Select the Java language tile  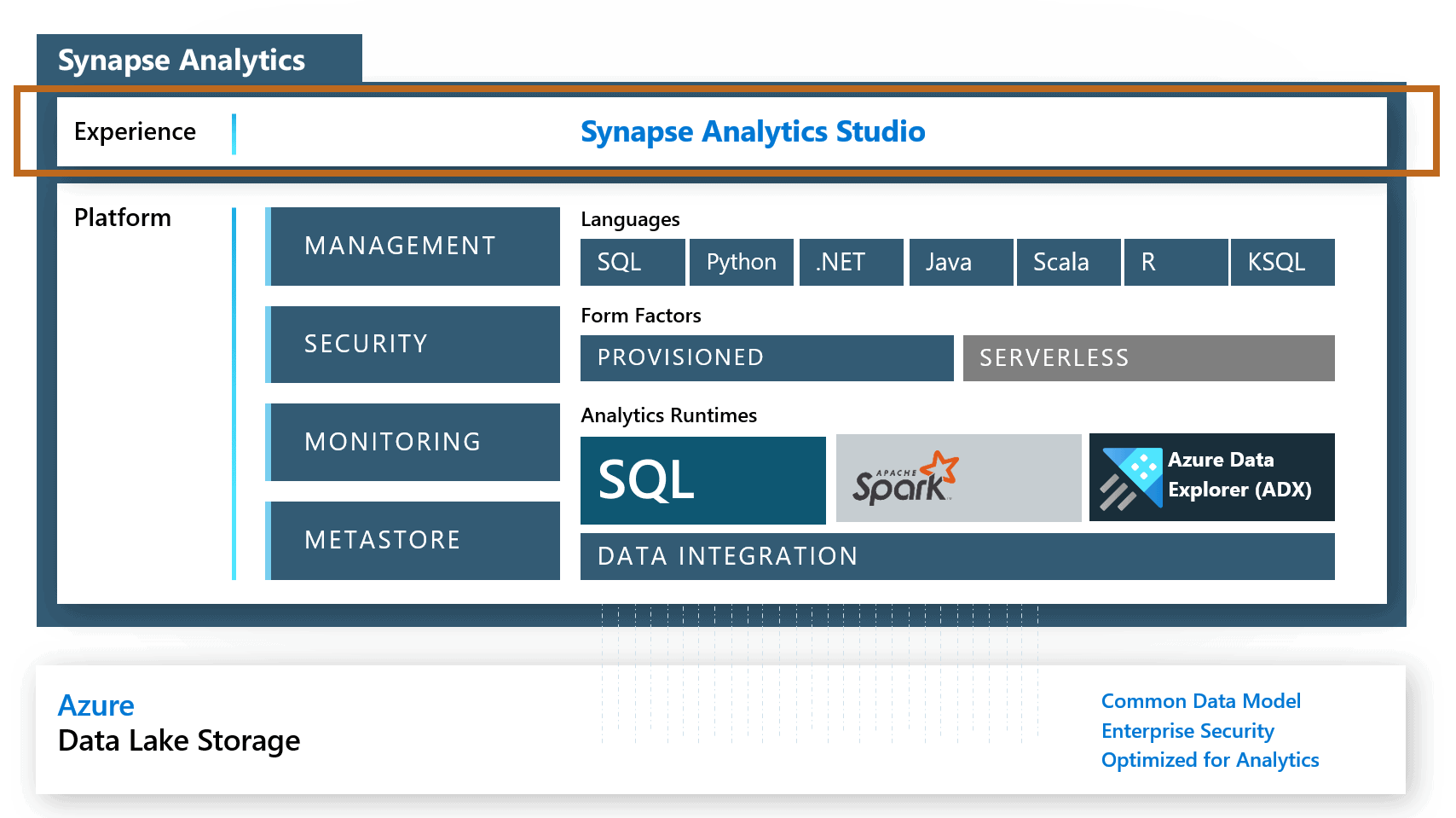961,262
